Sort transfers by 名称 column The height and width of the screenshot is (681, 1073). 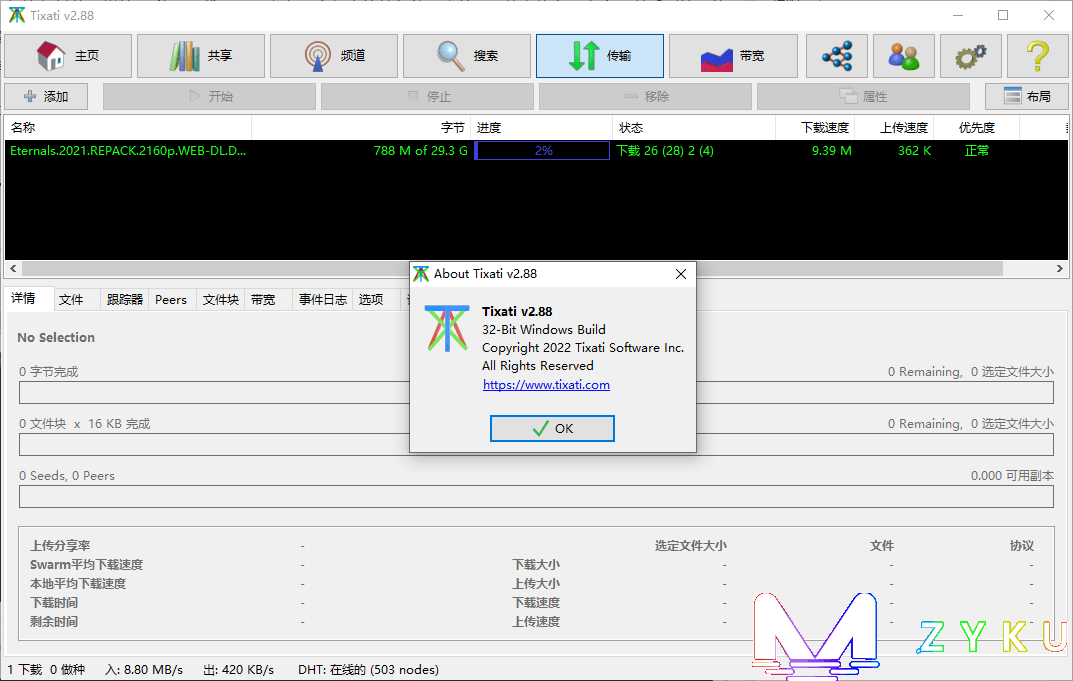[x=129, y=128]
